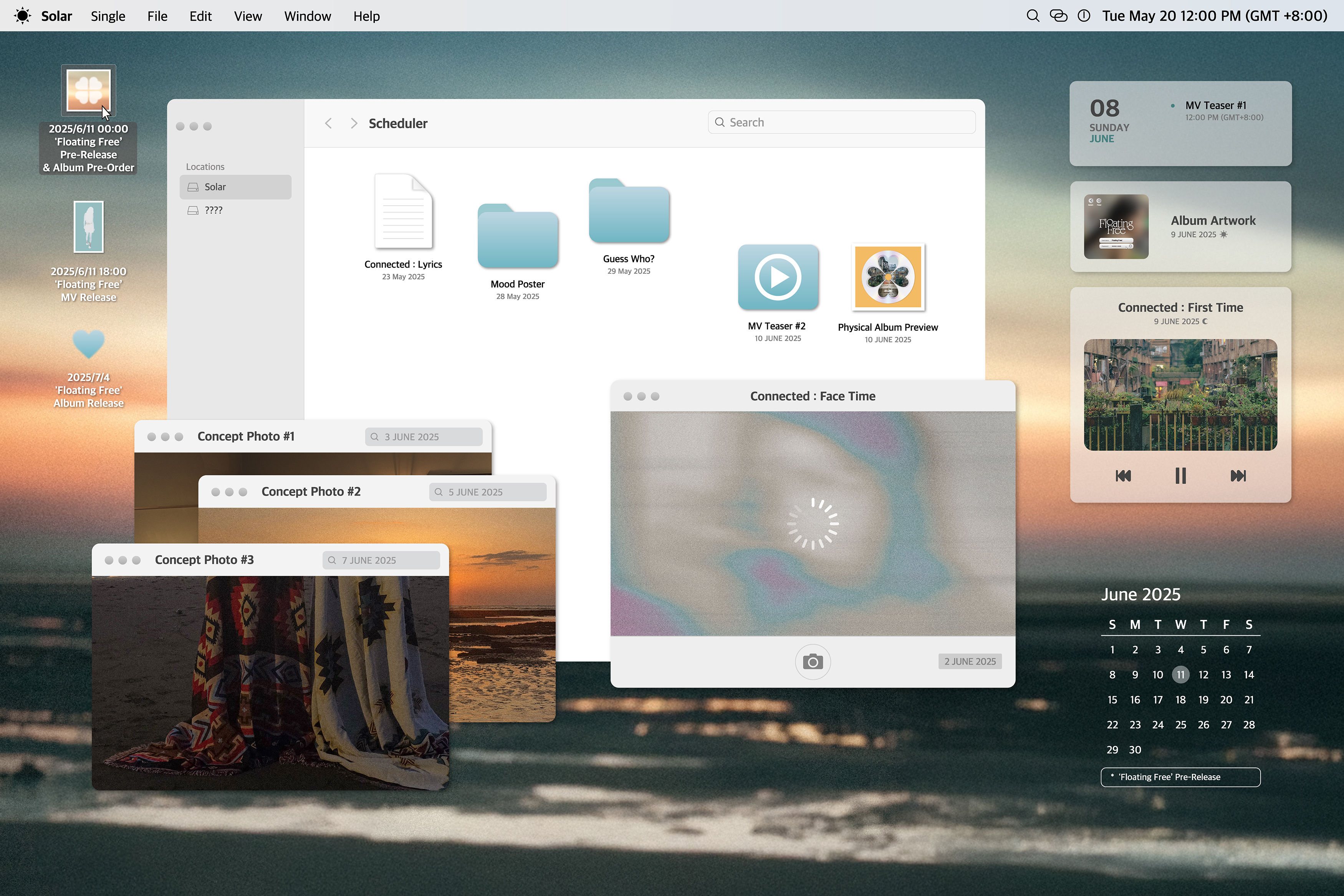Click the 'Floating Free' Pre-Release event button
Screen dimensions: 1344x896
point(1180,777)
